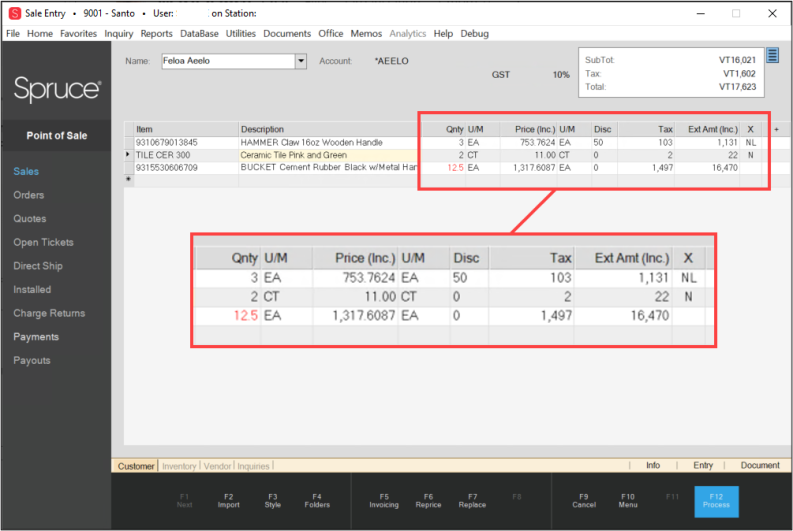Click the Description column header
This screenshot has width=793, height=531.
coord(329,129)
